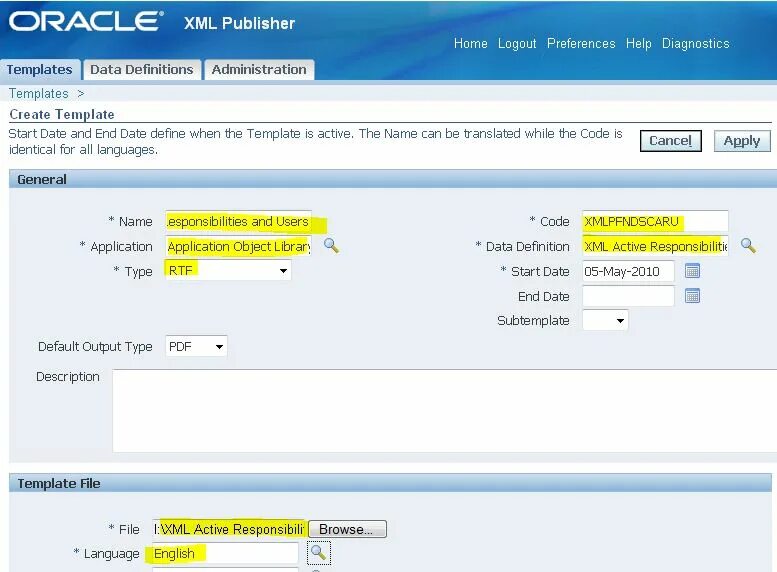Click the XML Publisher title text
This screenshot has width=777, height=572.
coord(239,23)
